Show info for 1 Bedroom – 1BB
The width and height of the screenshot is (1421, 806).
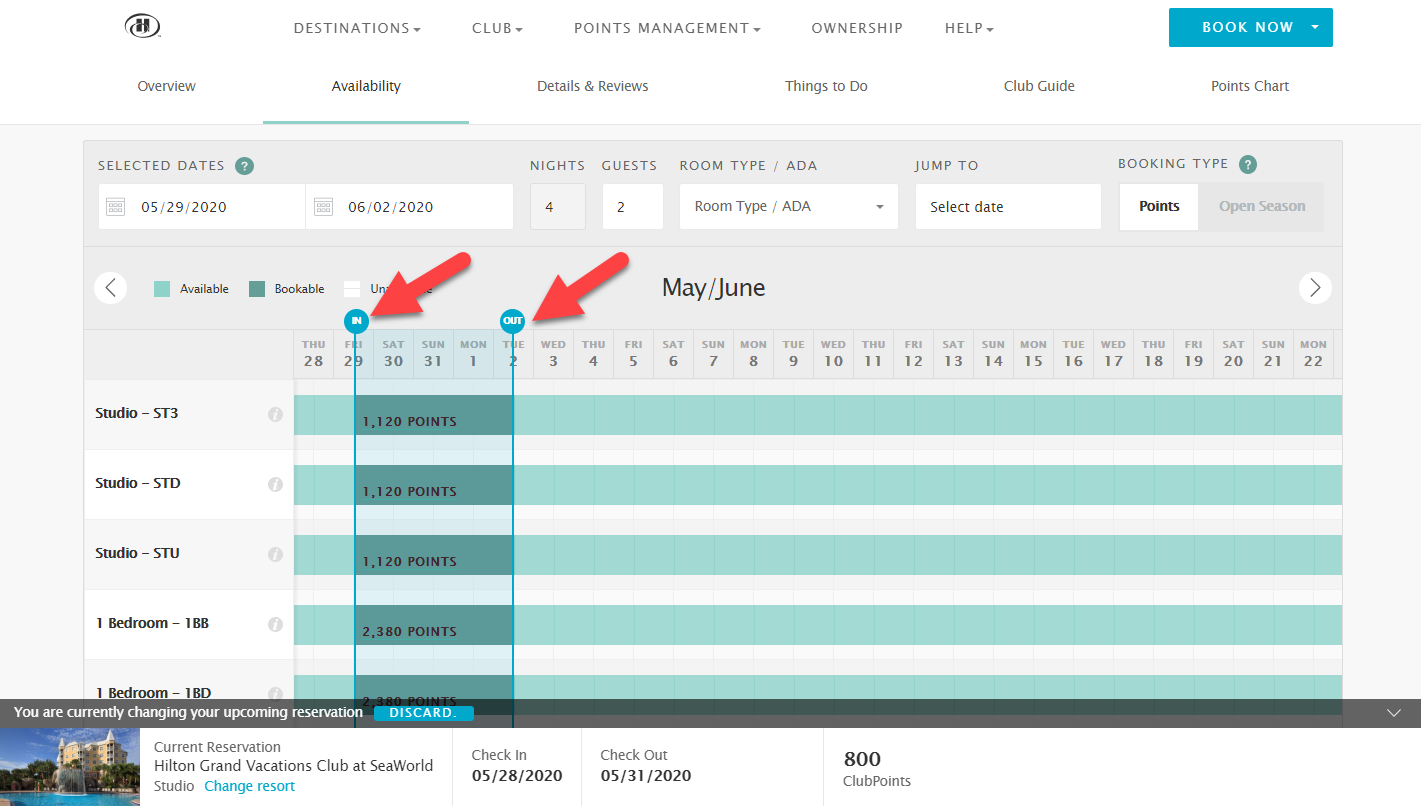point(275,624)
